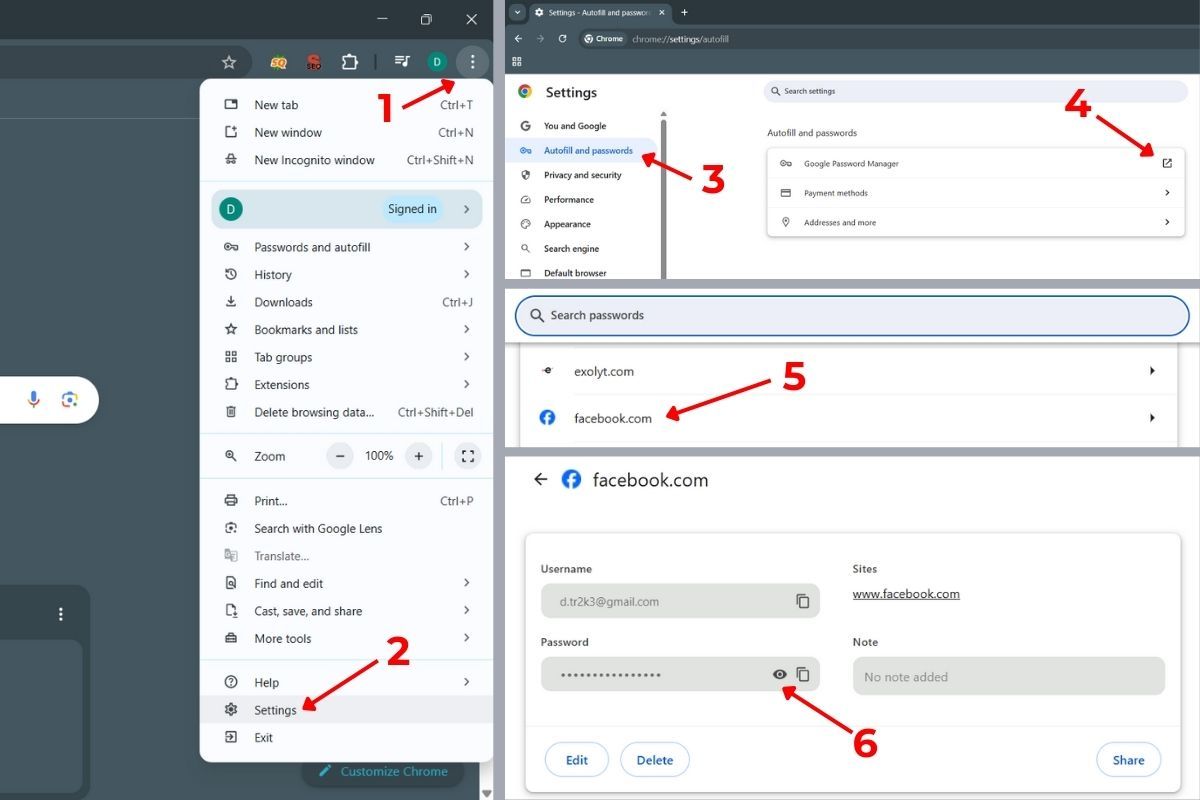Select New tab from the menu

pos(347,105)
